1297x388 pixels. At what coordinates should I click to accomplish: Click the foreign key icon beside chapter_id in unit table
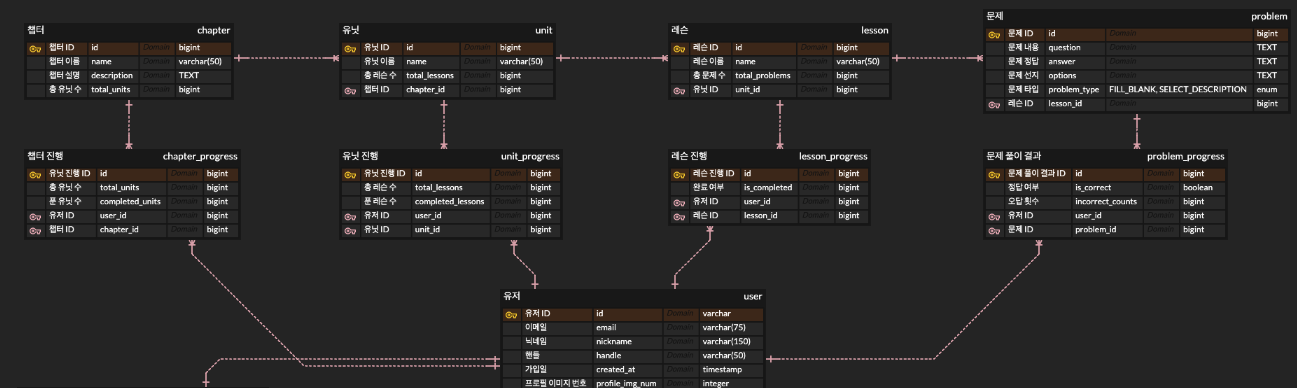click(349, 90)
